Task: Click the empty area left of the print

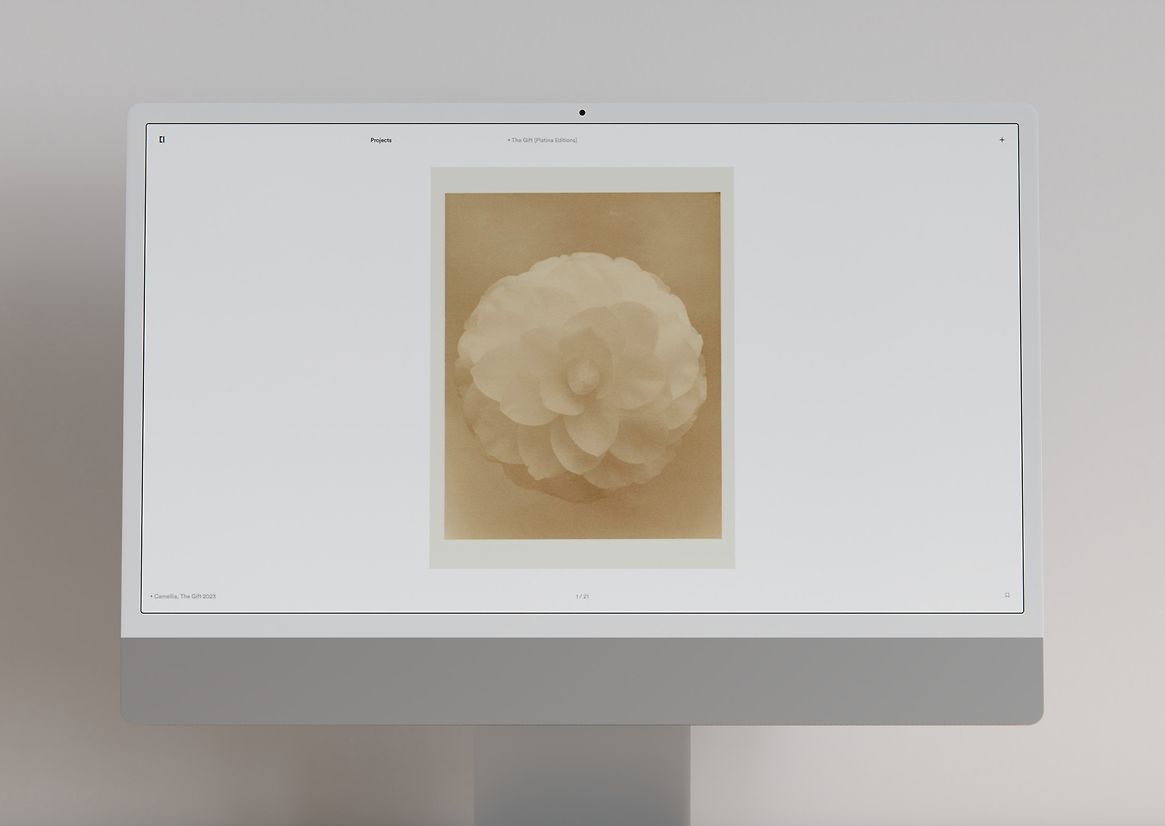Action: tap(290, 370)
